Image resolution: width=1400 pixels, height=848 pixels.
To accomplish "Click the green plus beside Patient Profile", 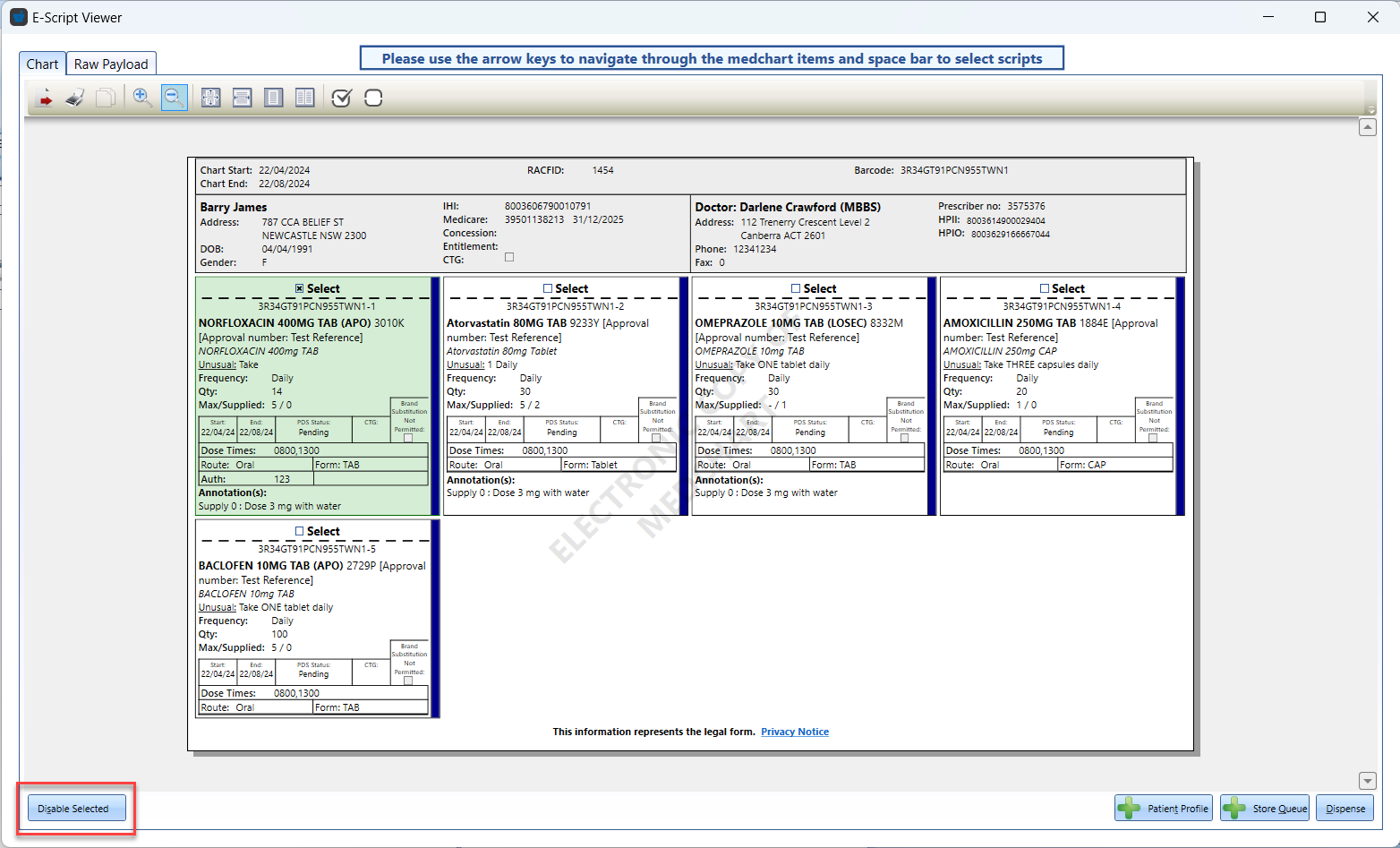I will tap(1129, 809).
